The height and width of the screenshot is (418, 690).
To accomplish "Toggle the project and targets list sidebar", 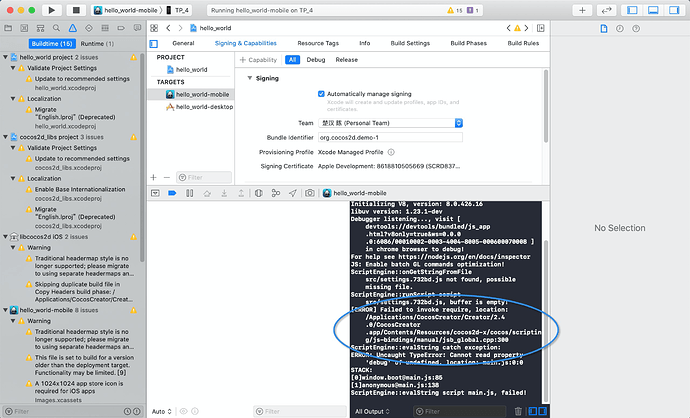I will tap(154, 44).
